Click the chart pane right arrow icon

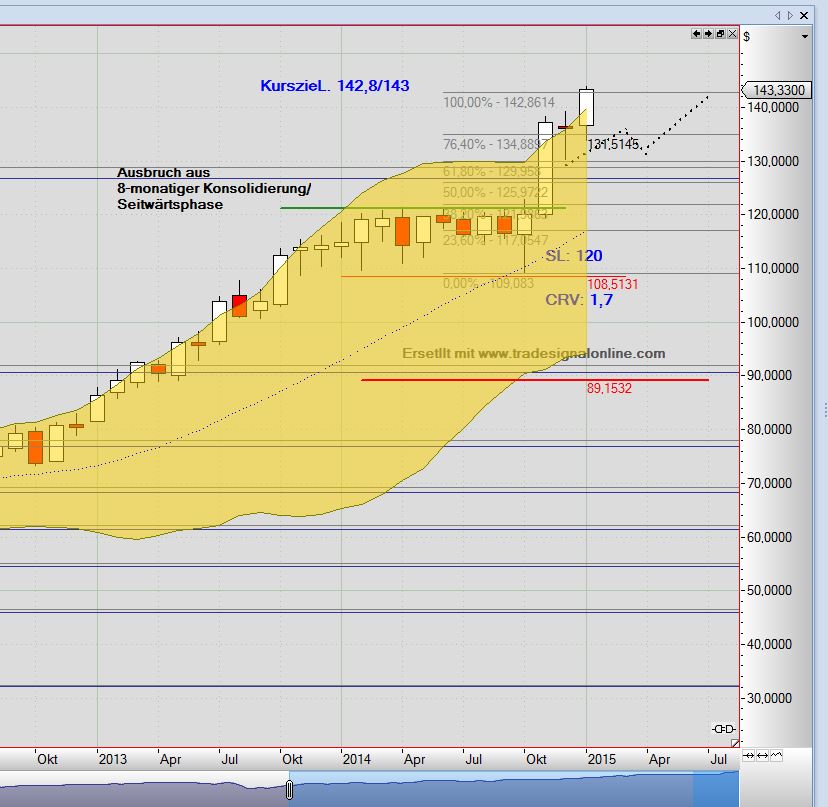tap(708, 34)
